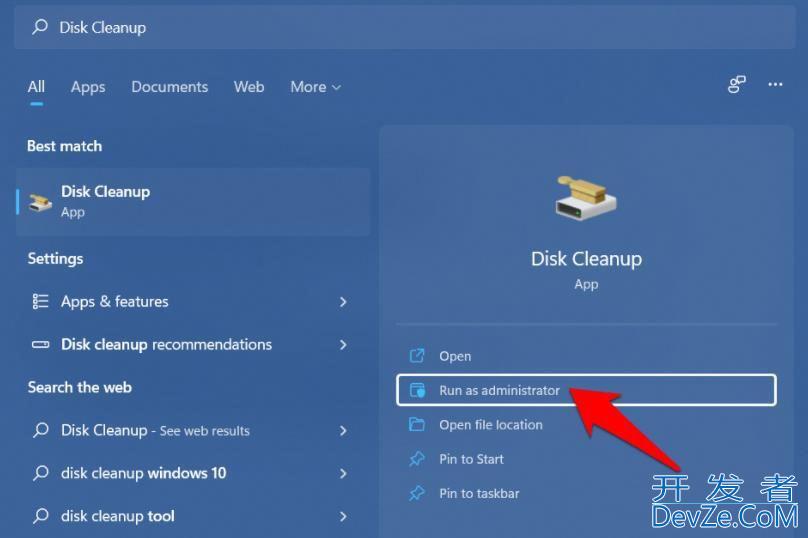This screenshot has width=808, height=538.
Task: Expand the Disk cleanup recommendations chevron
Action: 343,344
